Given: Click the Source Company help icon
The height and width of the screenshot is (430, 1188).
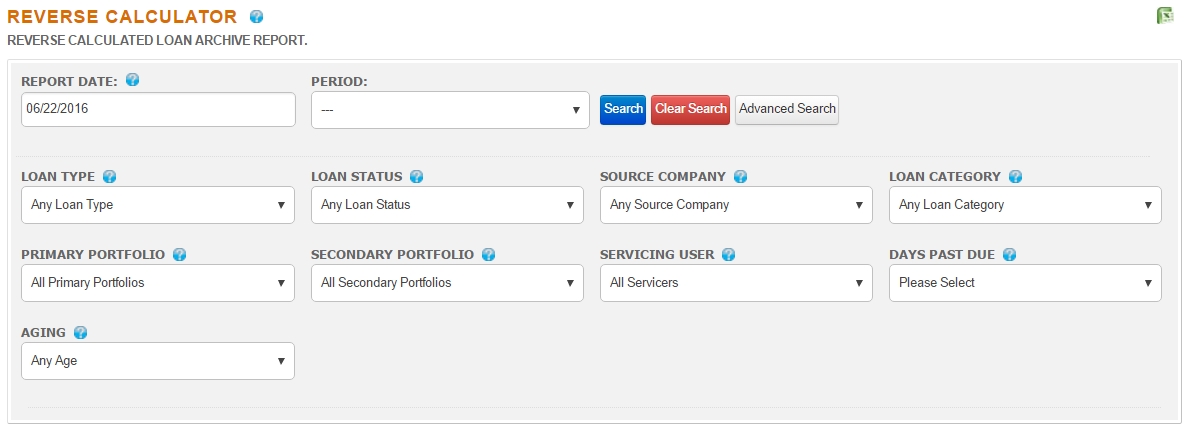Looking at the screenshot, I should (x=740, y=176).
